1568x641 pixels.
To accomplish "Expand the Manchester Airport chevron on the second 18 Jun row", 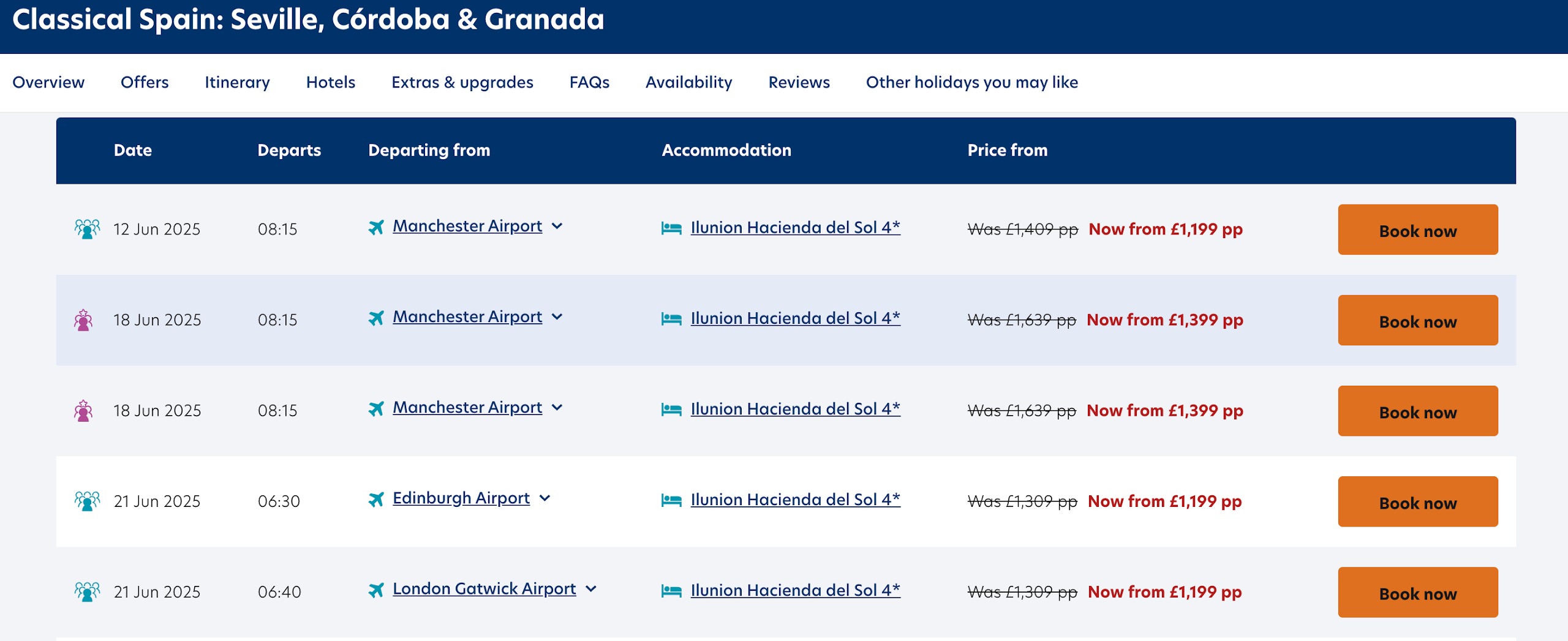I will (557, 407).
